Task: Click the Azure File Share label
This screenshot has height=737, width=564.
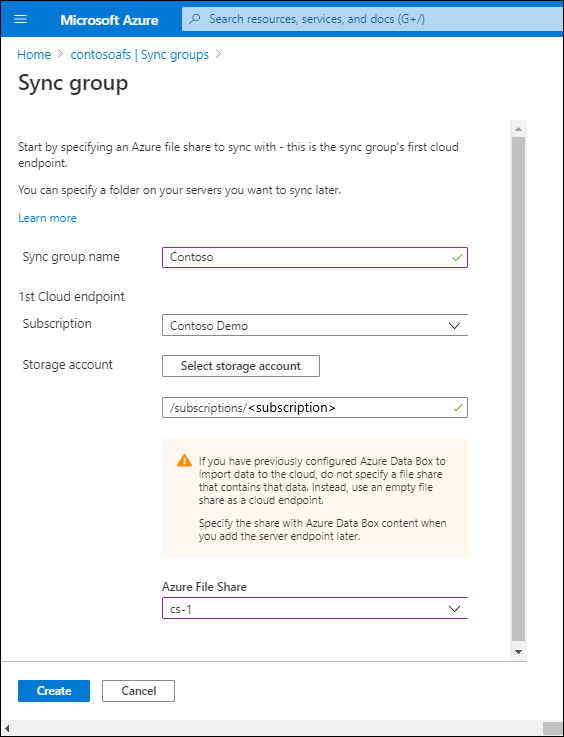Action: 204,587
